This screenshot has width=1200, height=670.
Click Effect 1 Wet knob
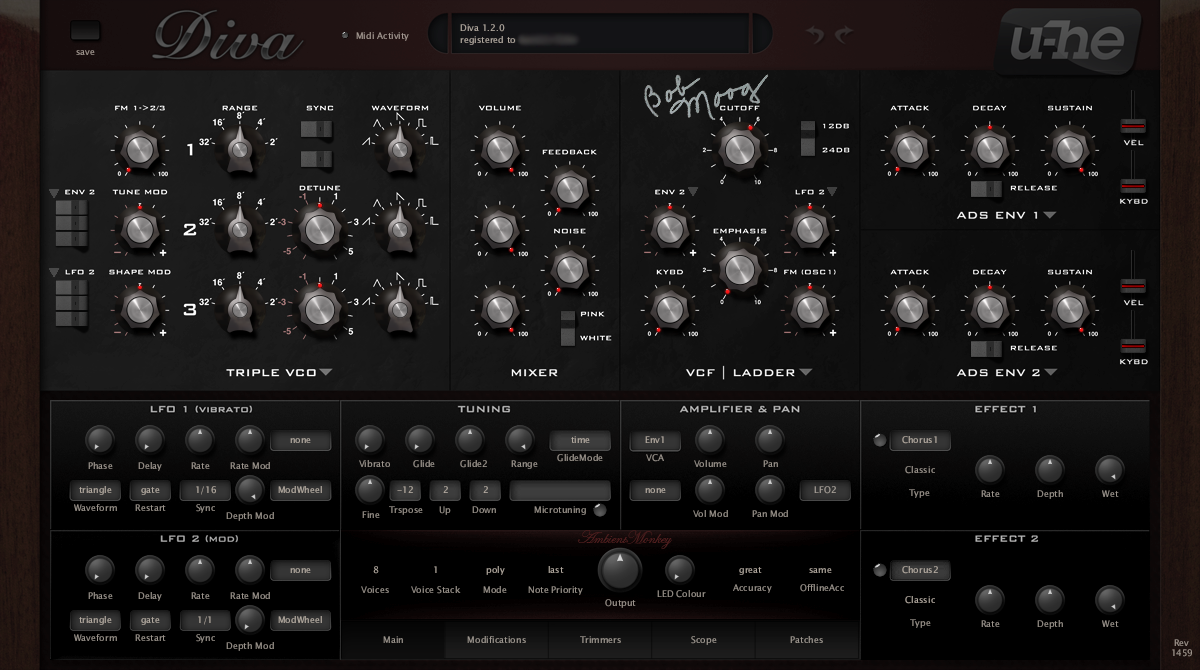pos(1109,469)
